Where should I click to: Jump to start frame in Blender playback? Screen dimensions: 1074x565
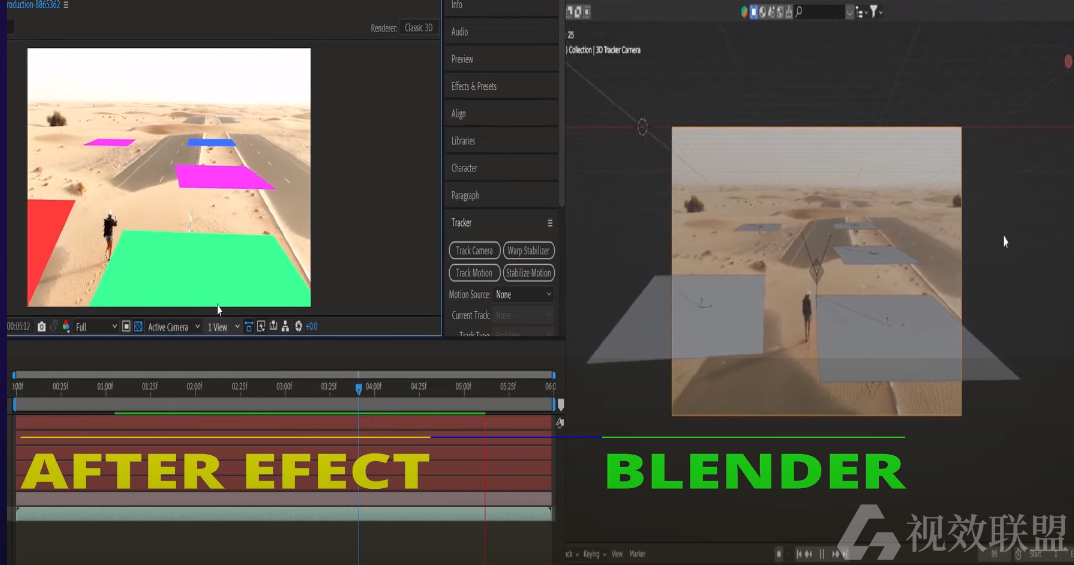coord(799,554)
